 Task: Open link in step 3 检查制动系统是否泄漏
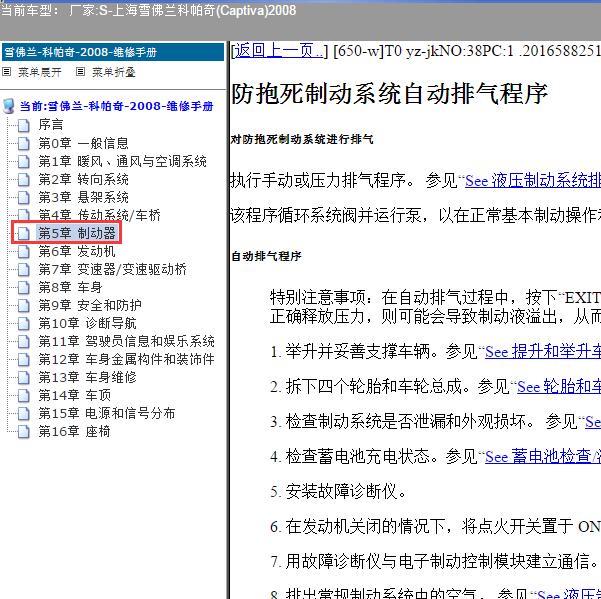tap(593, 422)
